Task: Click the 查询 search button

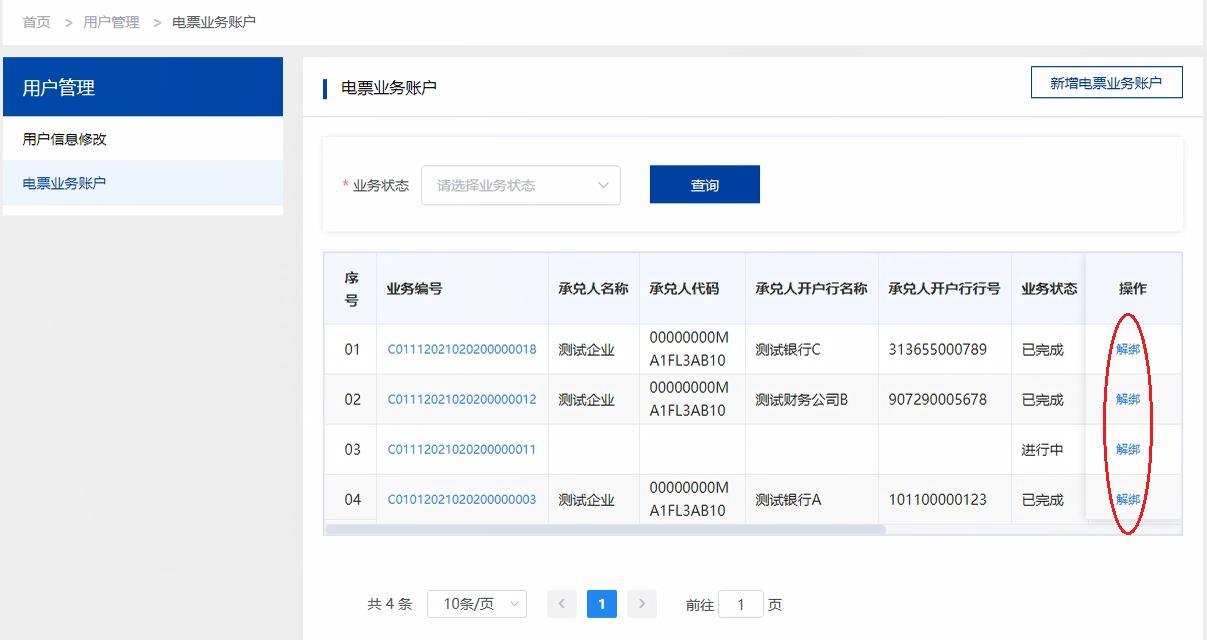Action: click(x=704, y=184)
